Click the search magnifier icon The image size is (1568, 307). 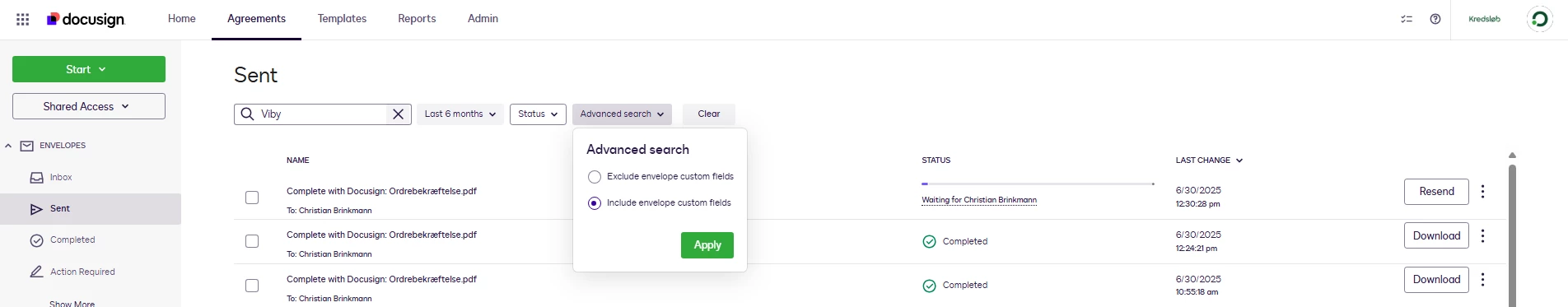pyautogui.click(x=247, y=114)
